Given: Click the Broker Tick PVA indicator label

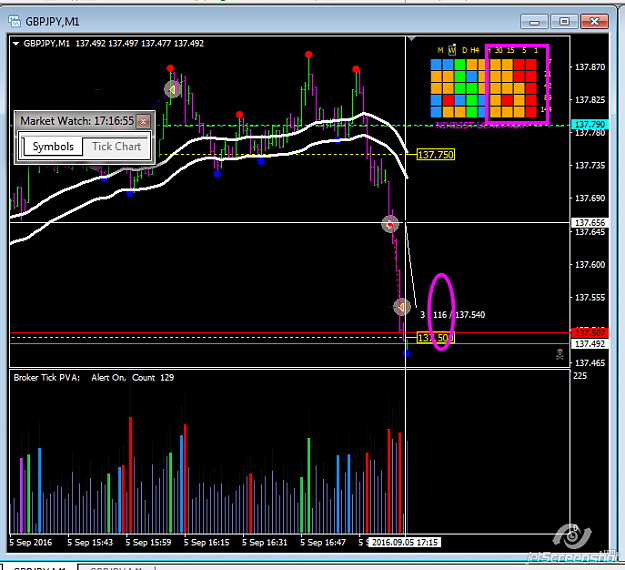Looking at the screenshot, I should pyautogui.click(x=47, y=377).
